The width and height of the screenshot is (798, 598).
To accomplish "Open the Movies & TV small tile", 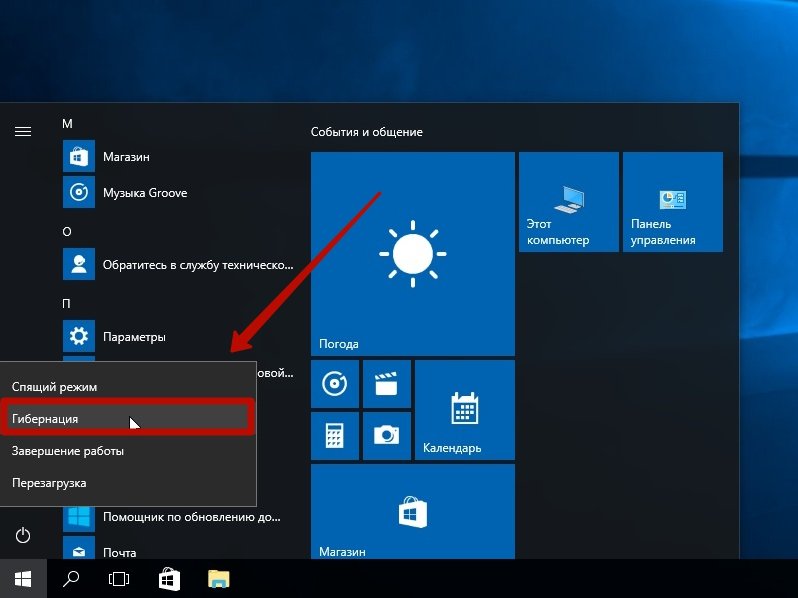I will tap(386, 384).
